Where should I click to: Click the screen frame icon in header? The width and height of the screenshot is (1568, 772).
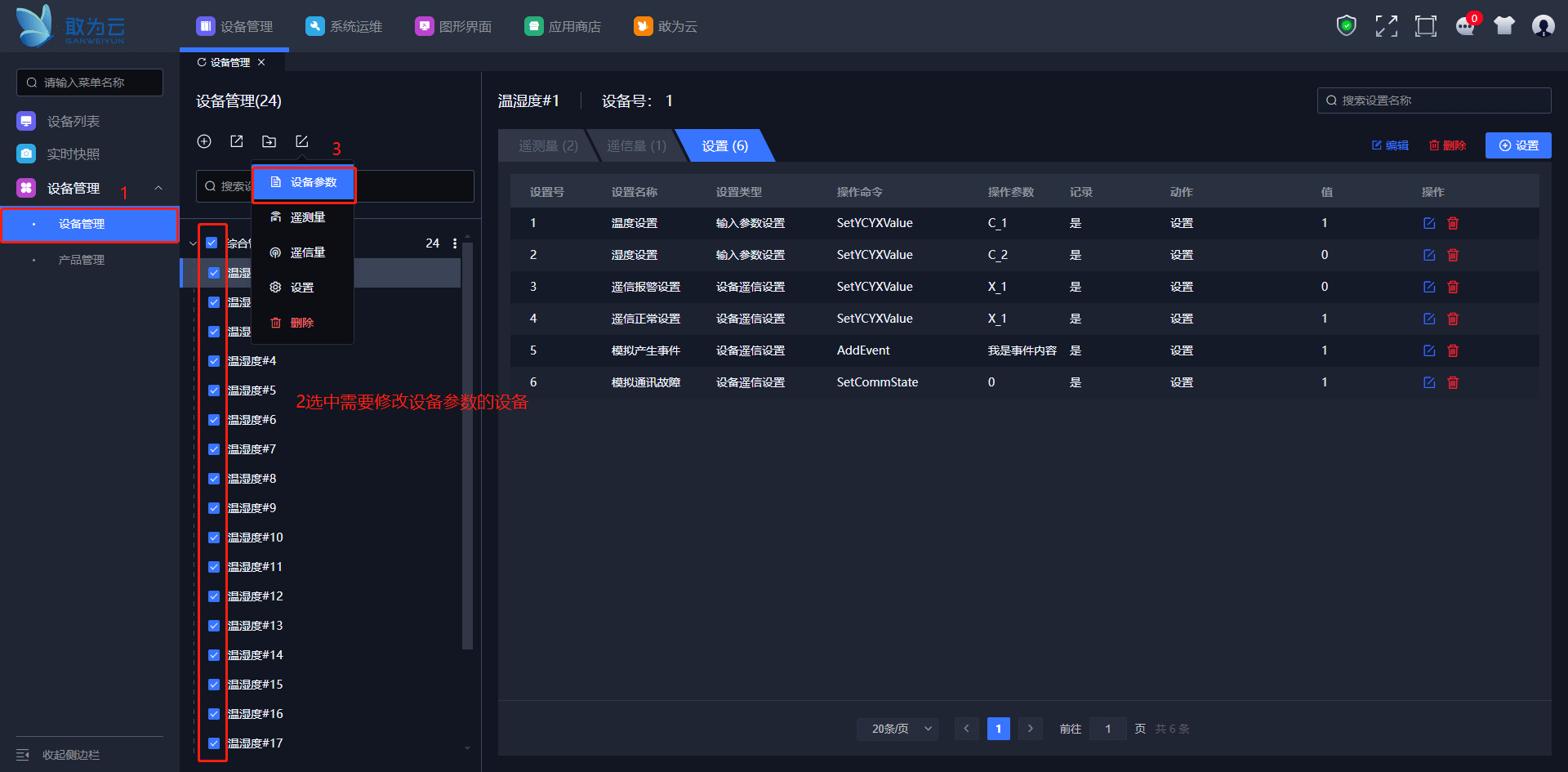[x=1426, y=26]
